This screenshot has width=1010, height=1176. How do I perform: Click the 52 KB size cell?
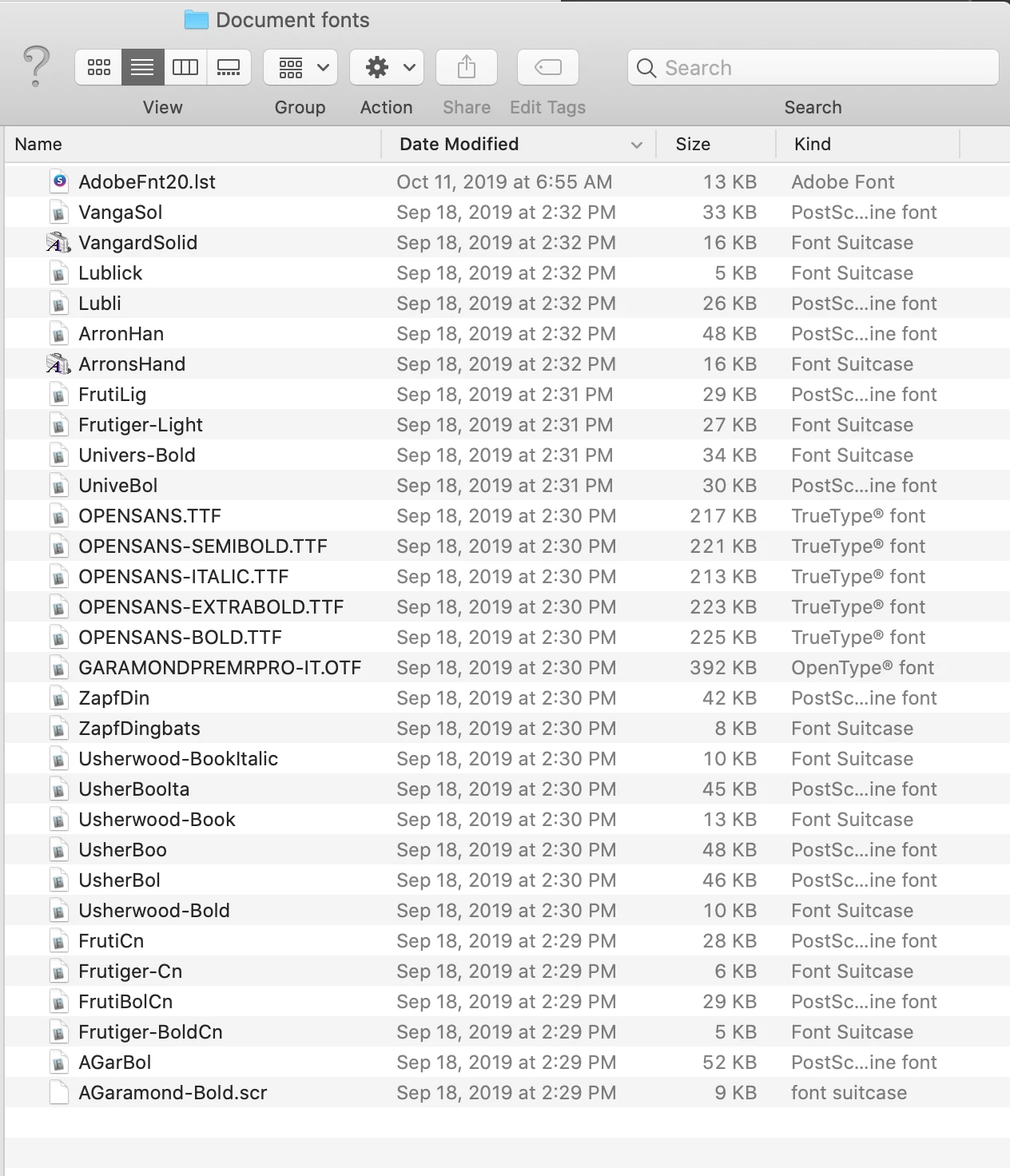tap(730, 1062)
